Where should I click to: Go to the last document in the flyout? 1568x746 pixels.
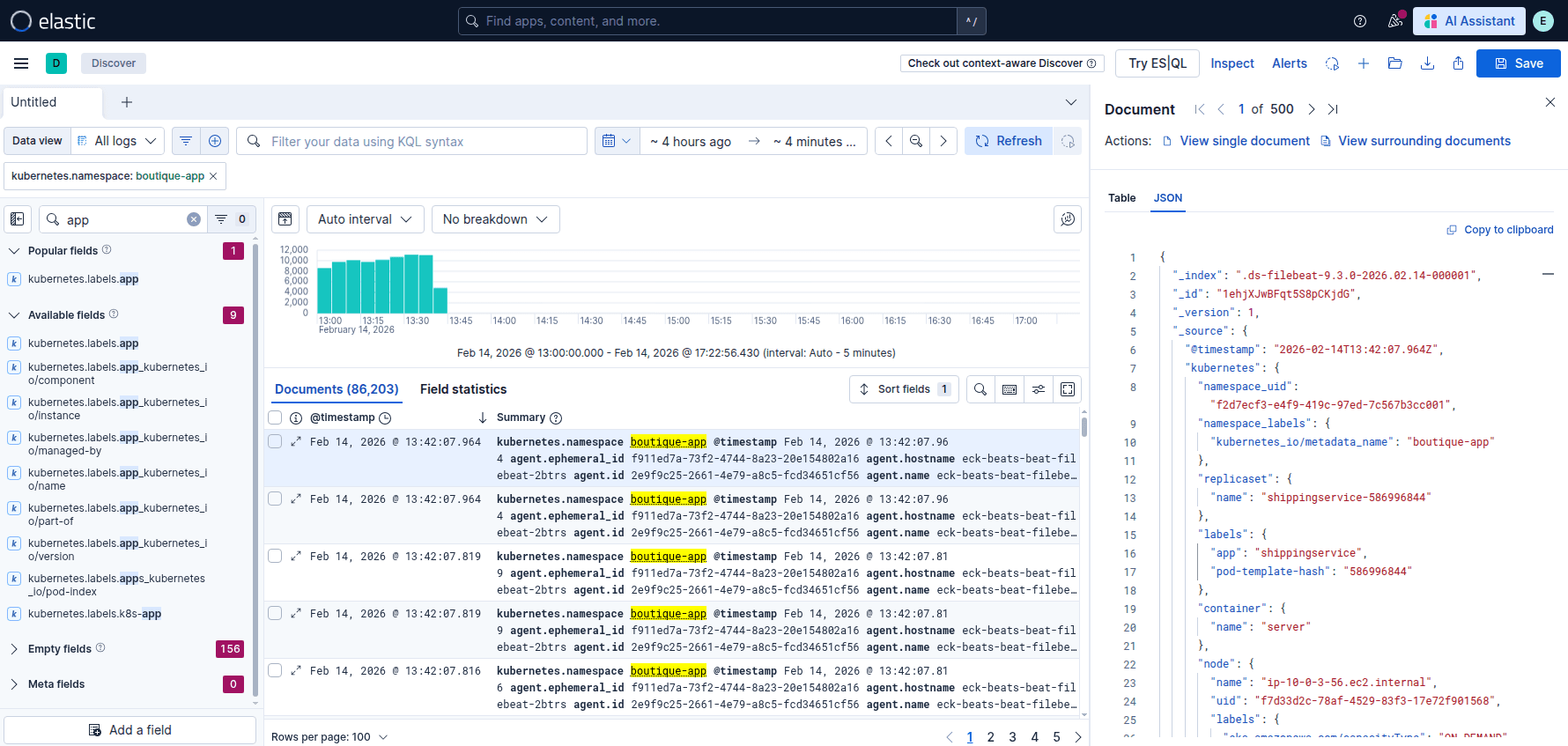(x=1333, y=109)
